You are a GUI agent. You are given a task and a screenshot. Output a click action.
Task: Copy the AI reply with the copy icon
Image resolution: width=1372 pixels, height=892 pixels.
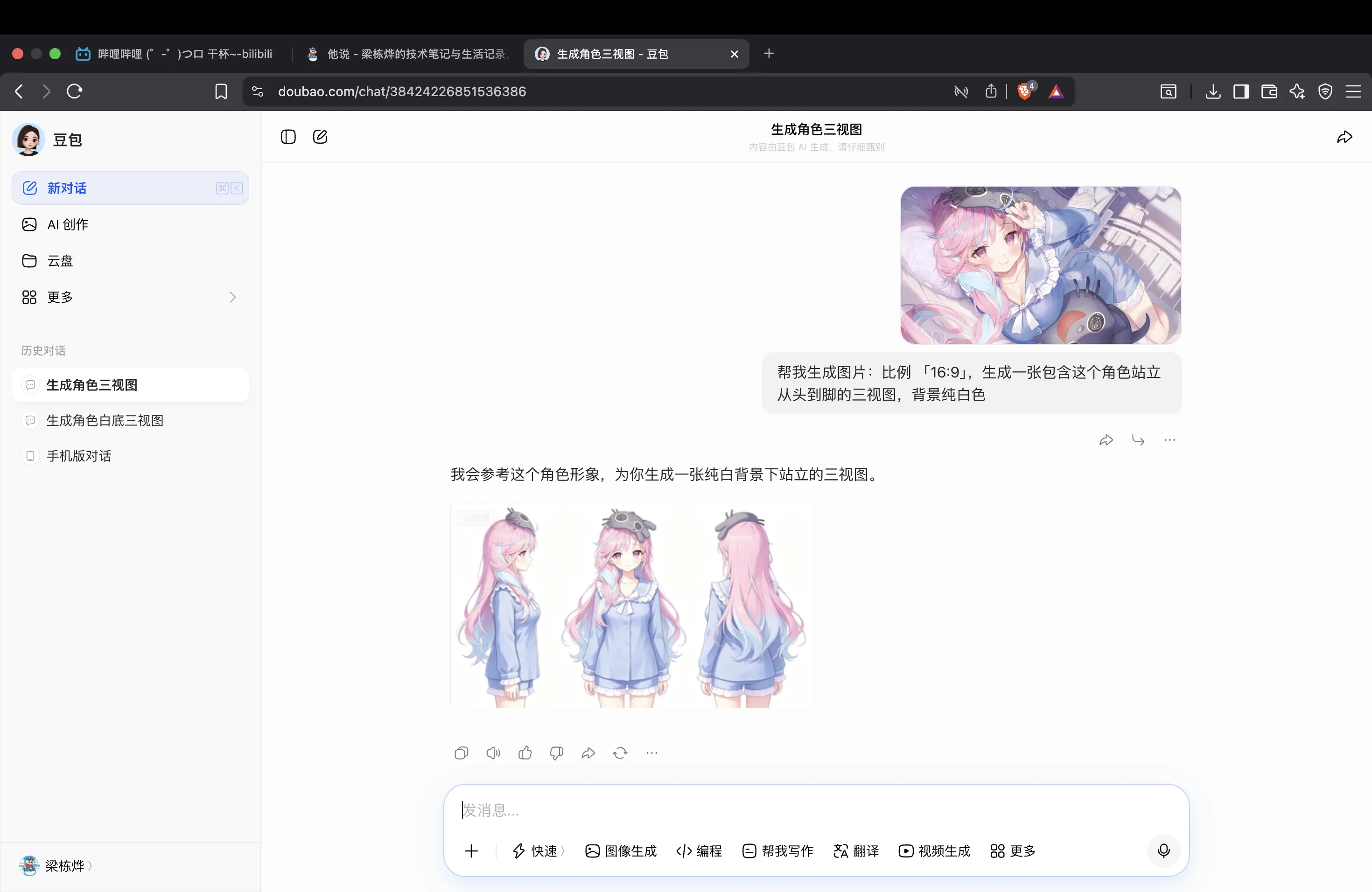point(461,753)
